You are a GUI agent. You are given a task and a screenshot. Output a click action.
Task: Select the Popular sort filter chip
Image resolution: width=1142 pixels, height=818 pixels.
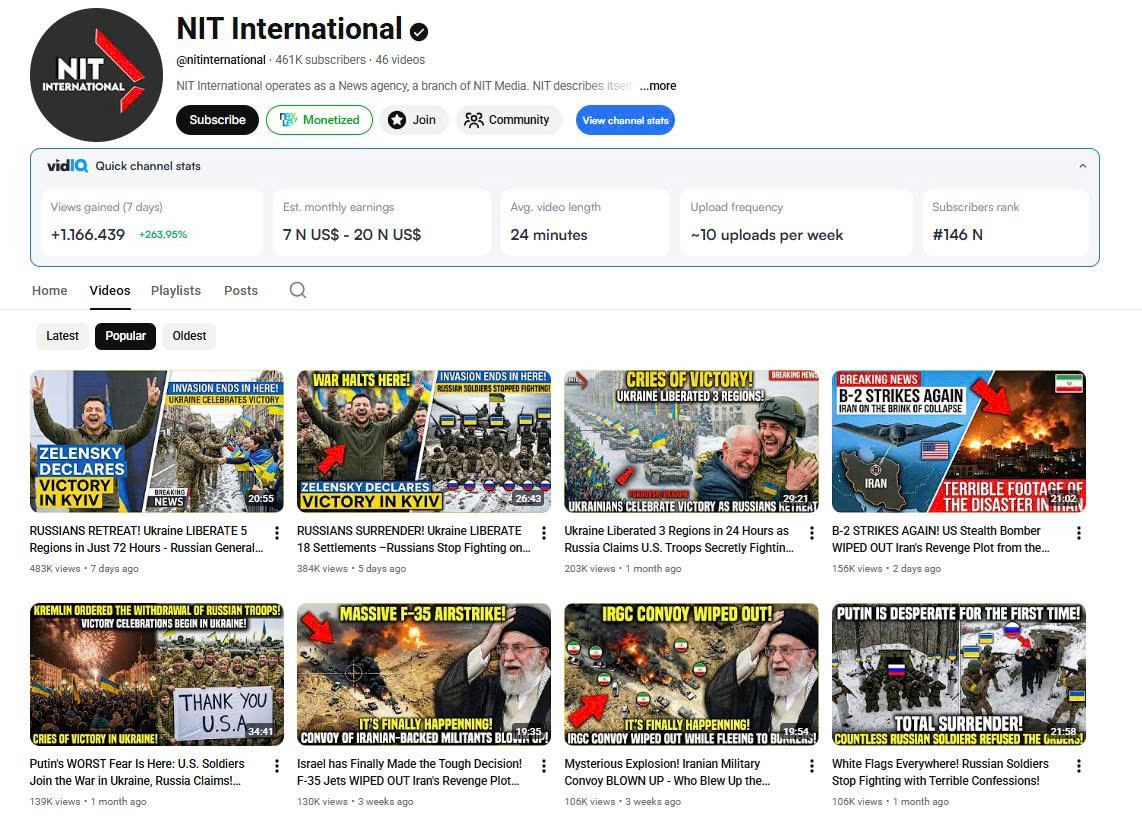point(126,336)
